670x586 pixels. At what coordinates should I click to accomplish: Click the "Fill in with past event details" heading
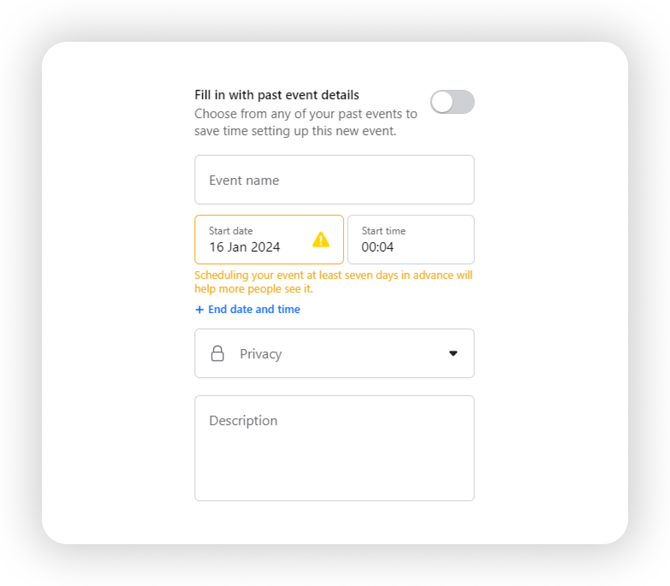pos(277,95)
